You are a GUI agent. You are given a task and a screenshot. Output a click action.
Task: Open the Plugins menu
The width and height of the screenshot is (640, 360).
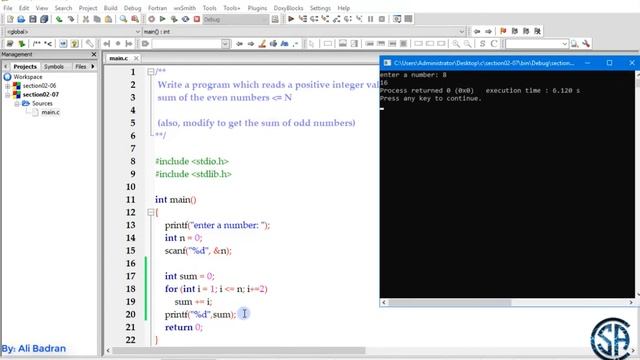tap(257, 8)
